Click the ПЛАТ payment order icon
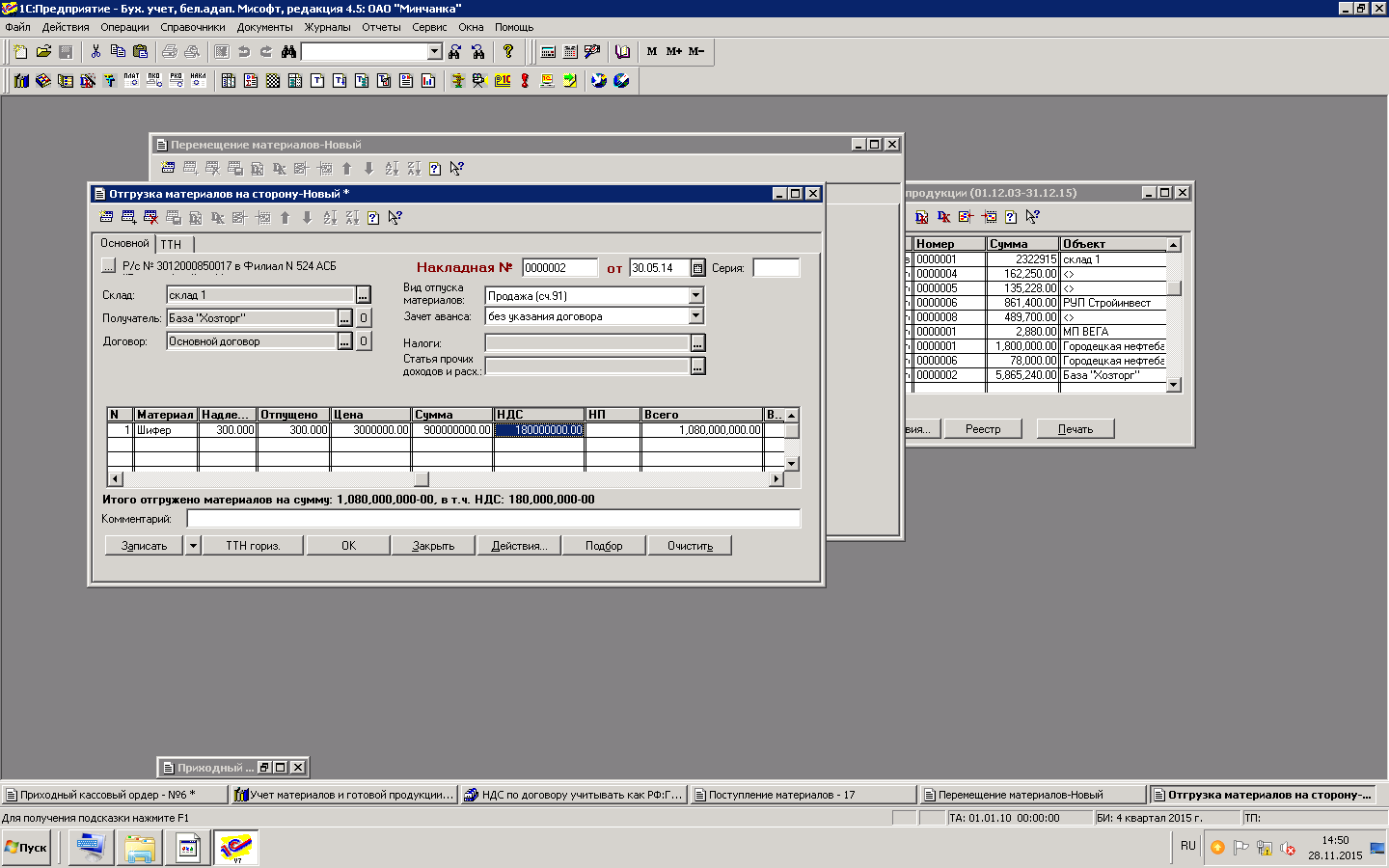The image size is (1389, 868). 132,80
